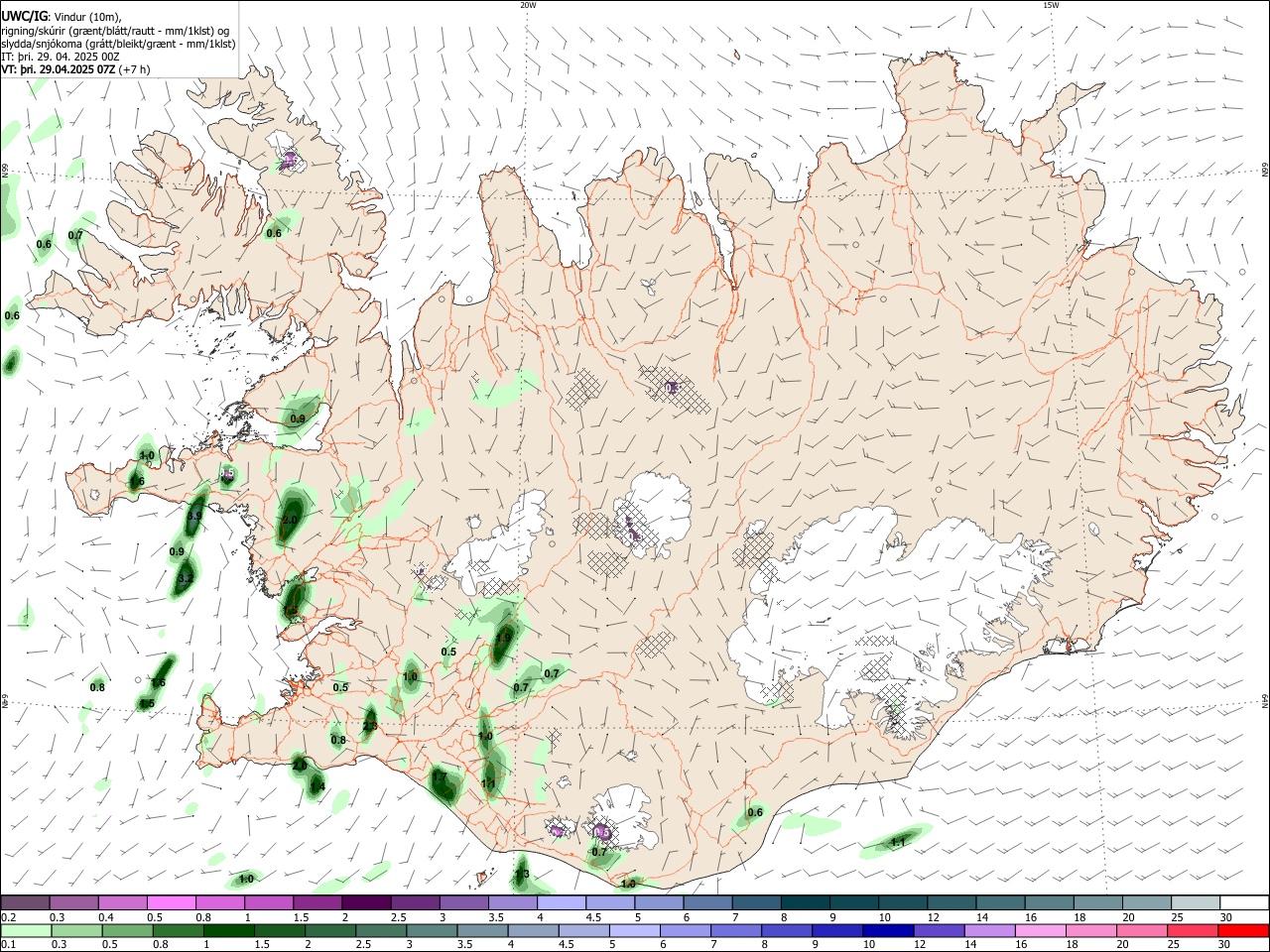This screenshot has height=952, width=1270.
Task: Click the 0.1 label in the rain legend
Action: (x=8, y=945)
